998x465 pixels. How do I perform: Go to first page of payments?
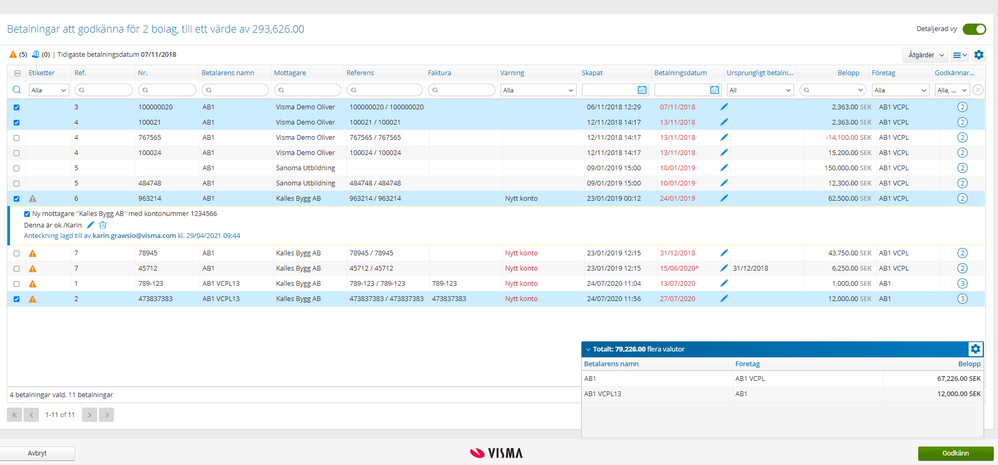pyautogui.click(x=14, y=415)
